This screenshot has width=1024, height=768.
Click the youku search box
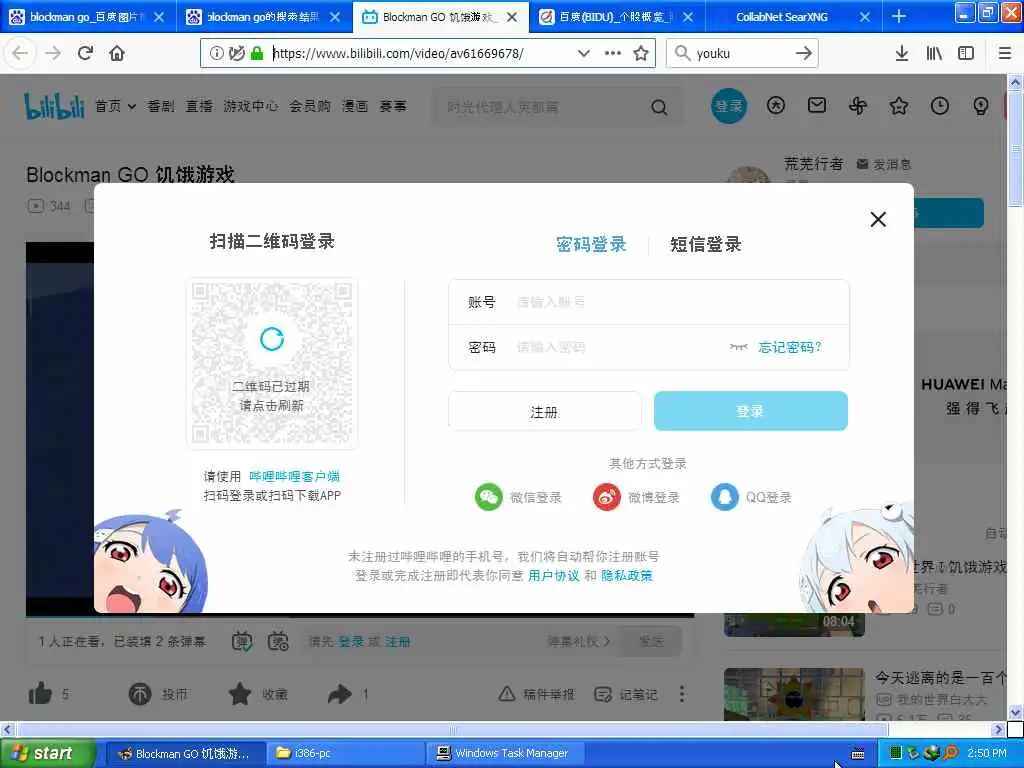[x=741, y=53]
